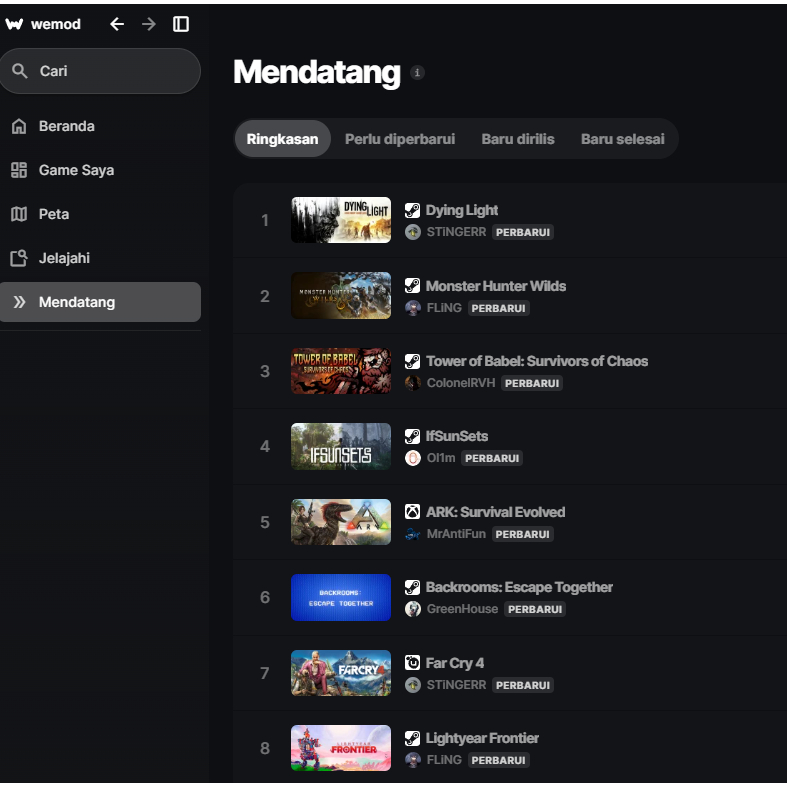Click Ubisoft icon next to Far Cry 4
Screen dimensions: 787x787
[x=413, y=663]
